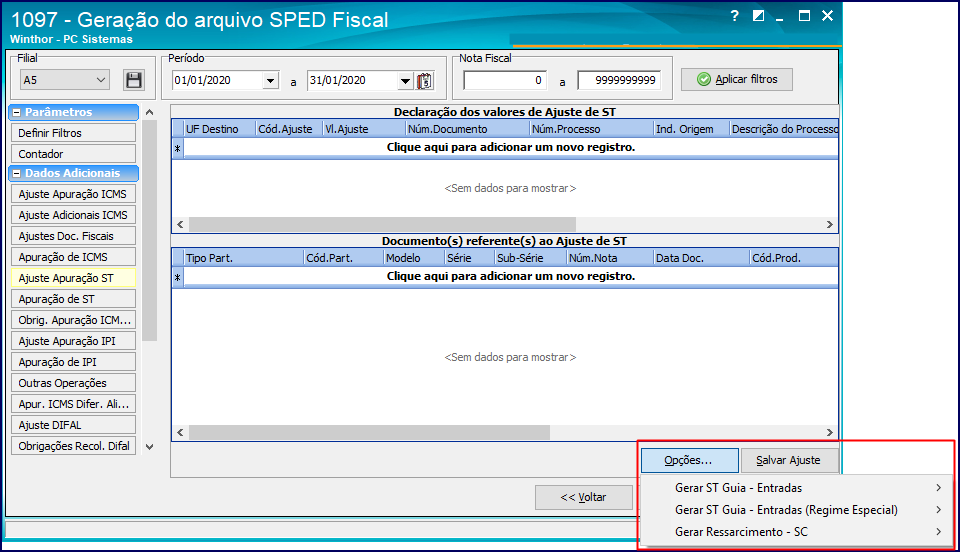The image size is (960, 552).
Task: Click the Núm.Processo column header
Action: [591, 129]
